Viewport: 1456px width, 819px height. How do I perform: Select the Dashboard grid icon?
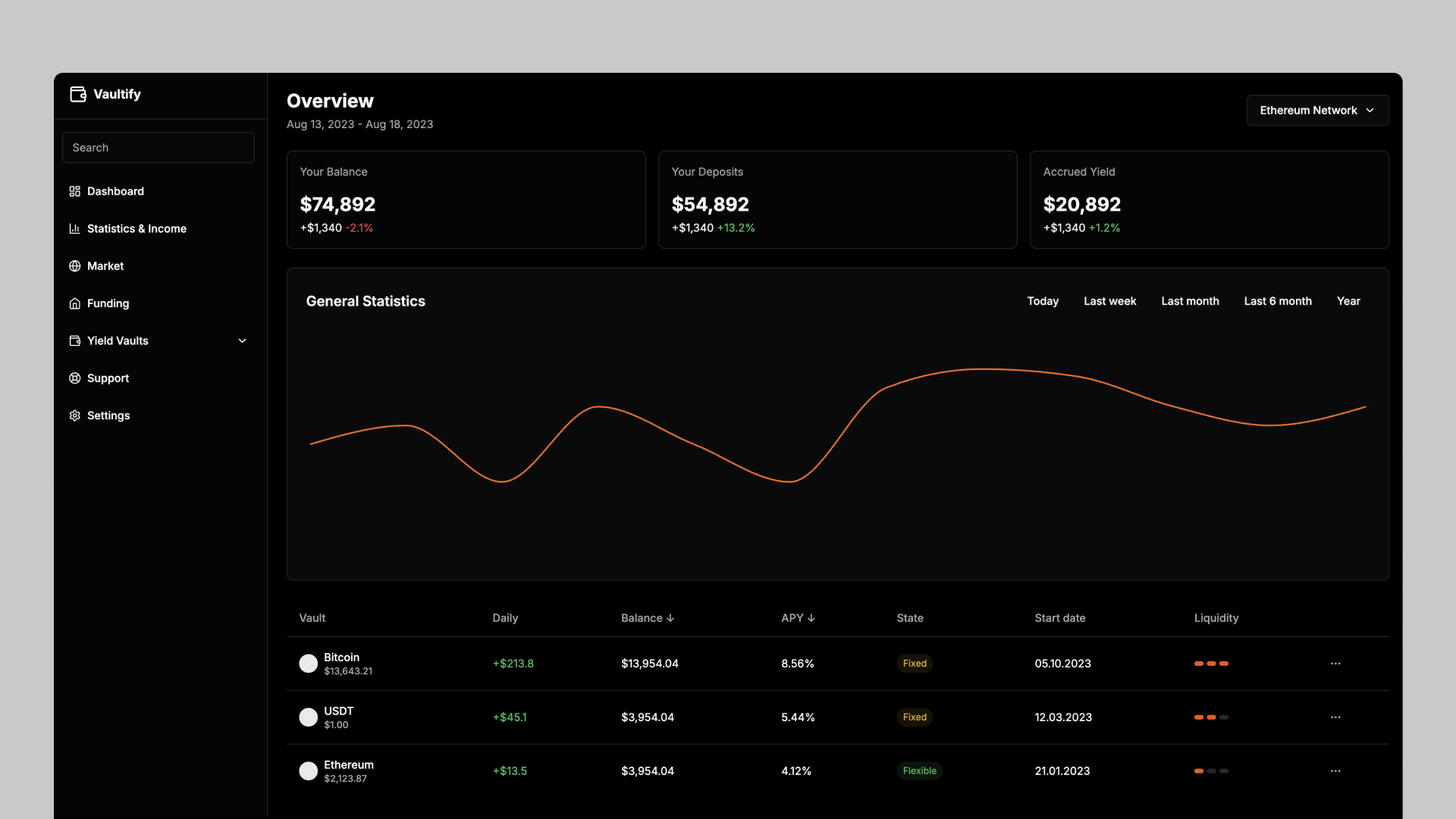coord(74,191)
